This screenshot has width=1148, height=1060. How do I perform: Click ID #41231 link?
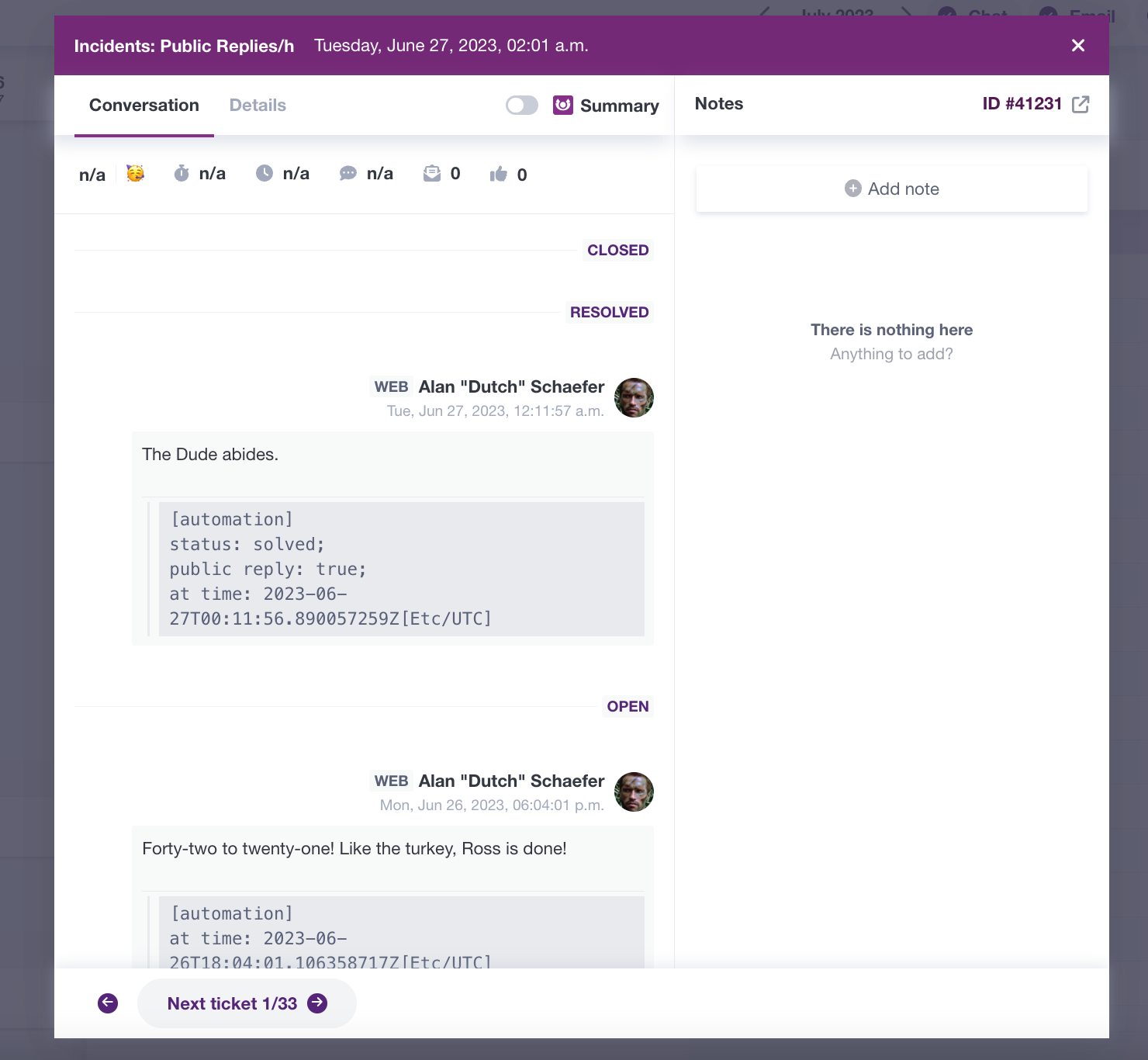[1022, 104]
